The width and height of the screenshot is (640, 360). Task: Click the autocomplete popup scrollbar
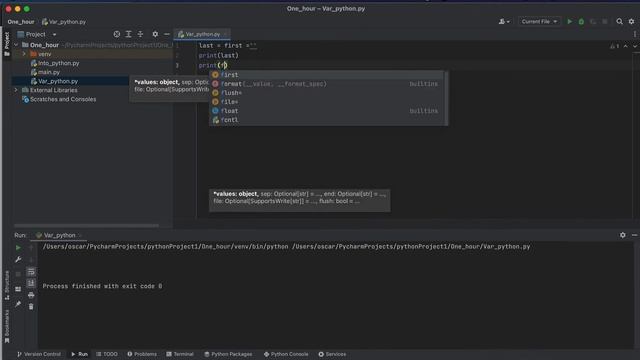[446, 98]
